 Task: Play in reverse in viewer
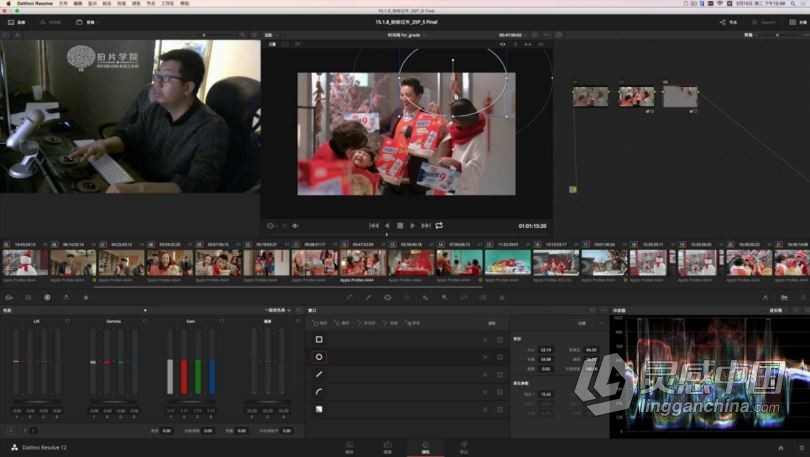[x=387, y=226]
